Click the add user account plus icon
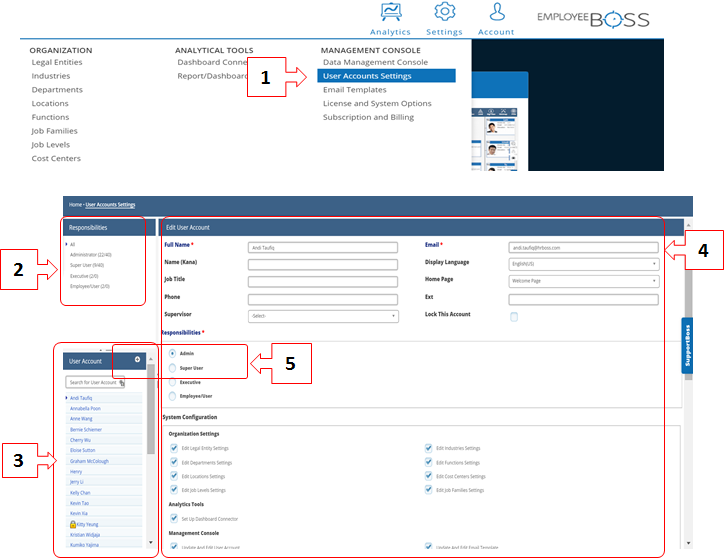 click(137, 359)
